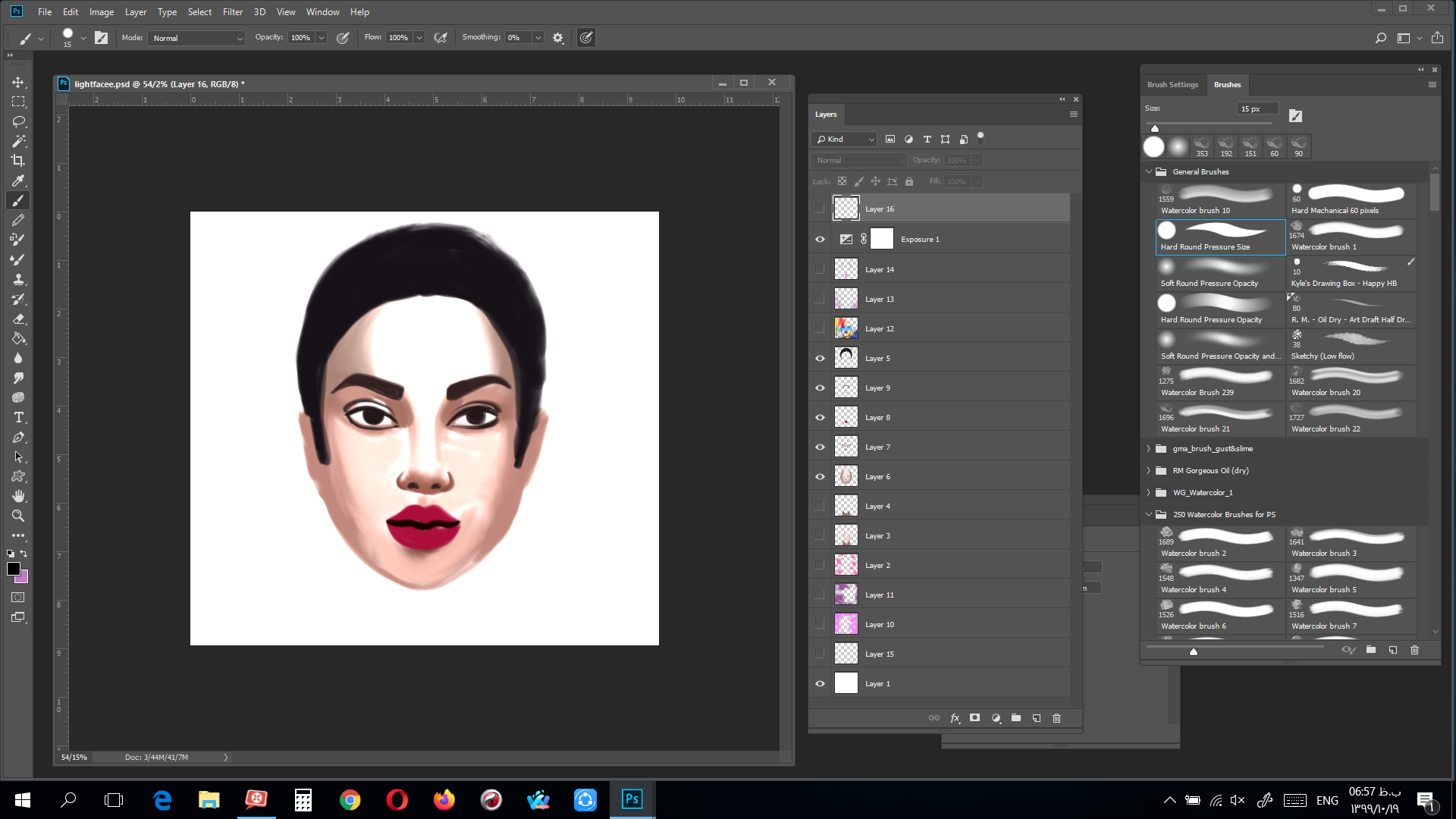The height and width of the screenshot is (819, 1456).
Task: Select the Move tool
Action: pos(18,82)
